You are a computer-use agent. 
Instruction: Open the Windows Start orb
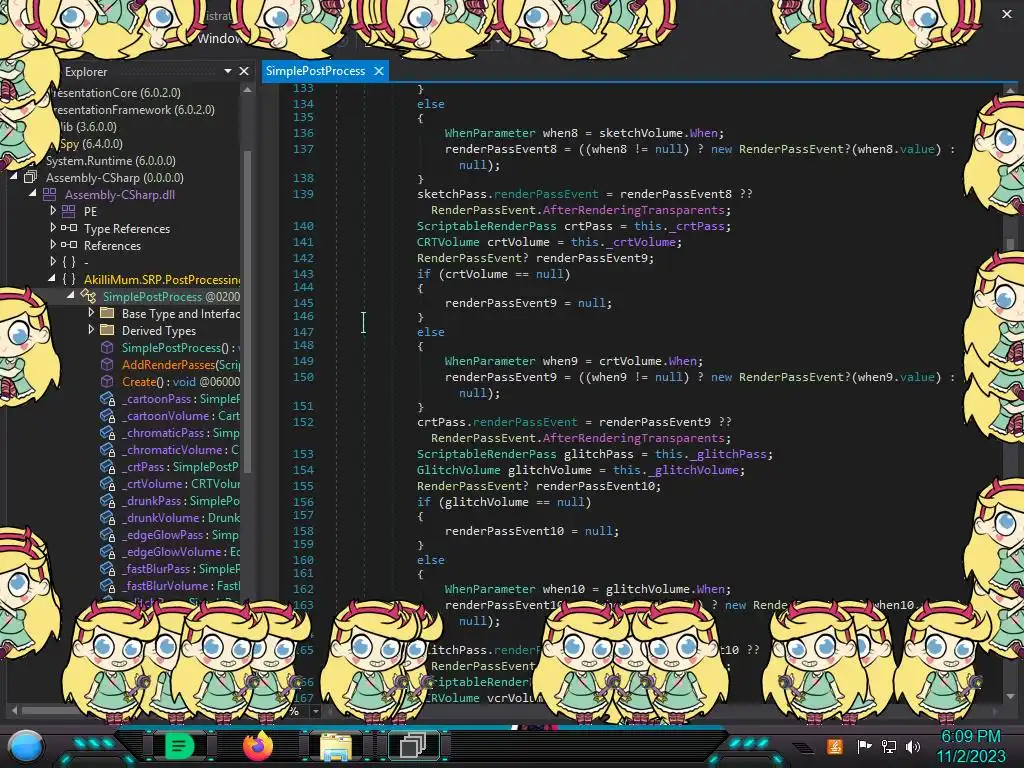point(25,746)
